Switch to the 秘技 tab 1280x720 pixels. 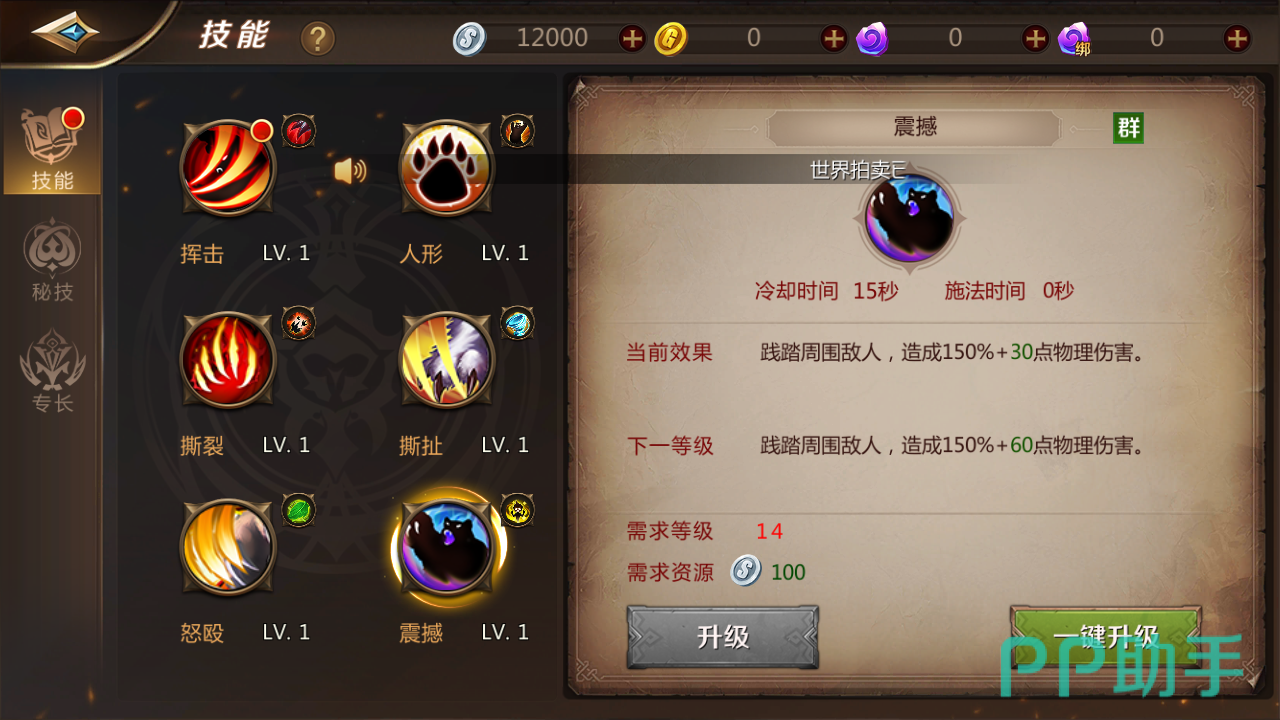(53, 261)
